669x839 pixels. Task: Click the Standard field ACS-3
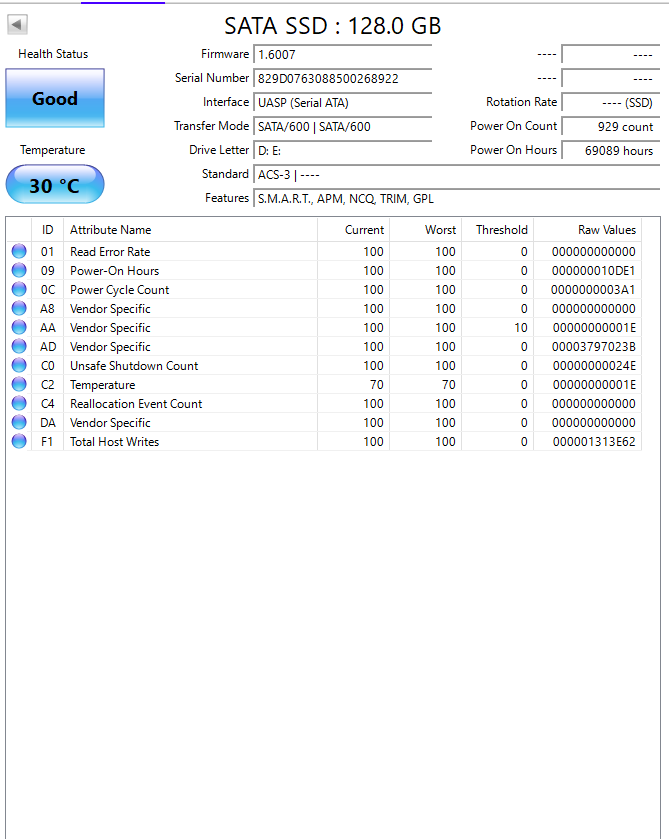(x=457, y=175)
